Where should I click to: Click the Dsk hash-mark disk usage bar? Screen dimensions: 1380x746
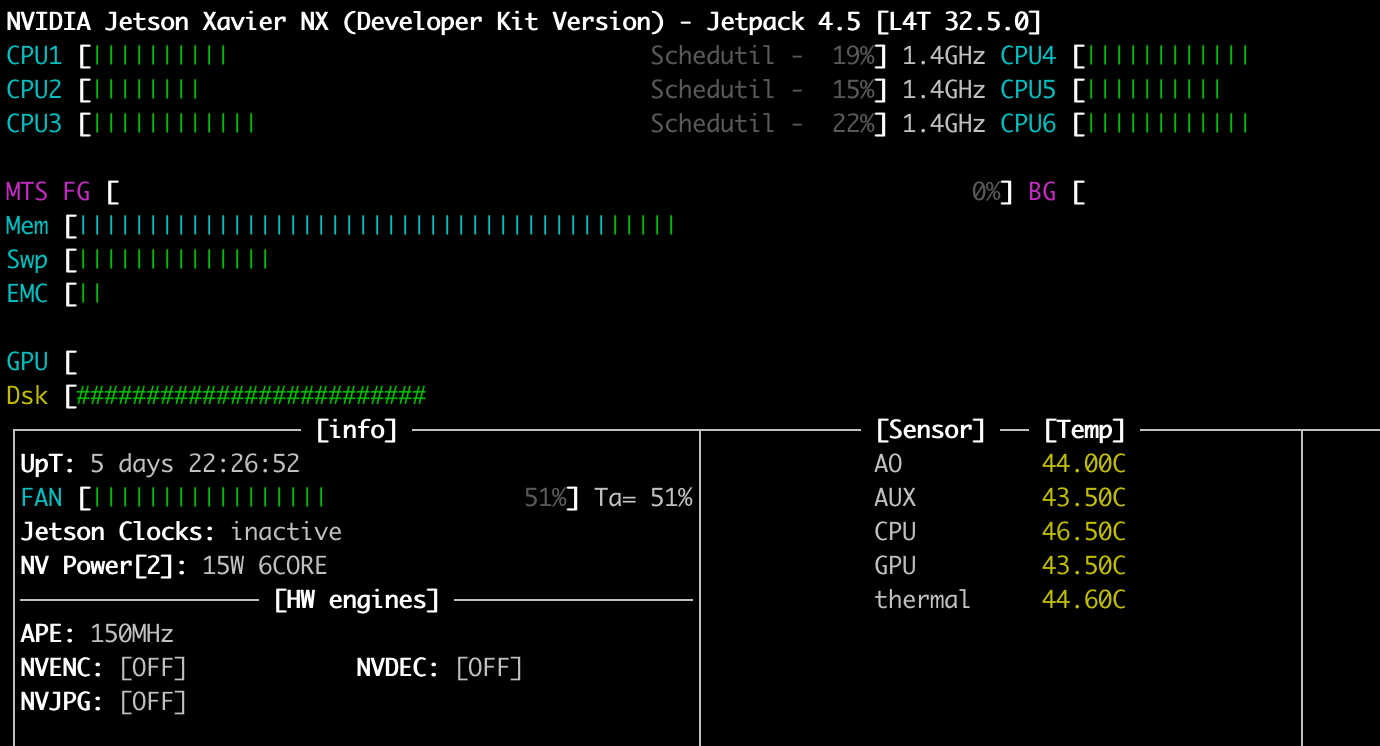pyautogui.click(x=252, y=396)
